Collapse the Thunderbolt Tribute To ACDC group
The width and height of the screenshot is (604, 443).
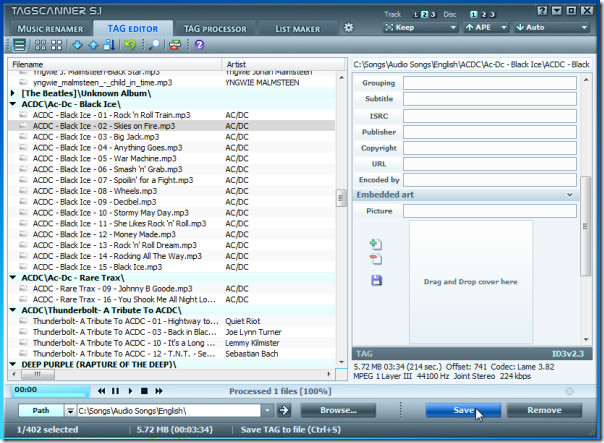point(13,310)
